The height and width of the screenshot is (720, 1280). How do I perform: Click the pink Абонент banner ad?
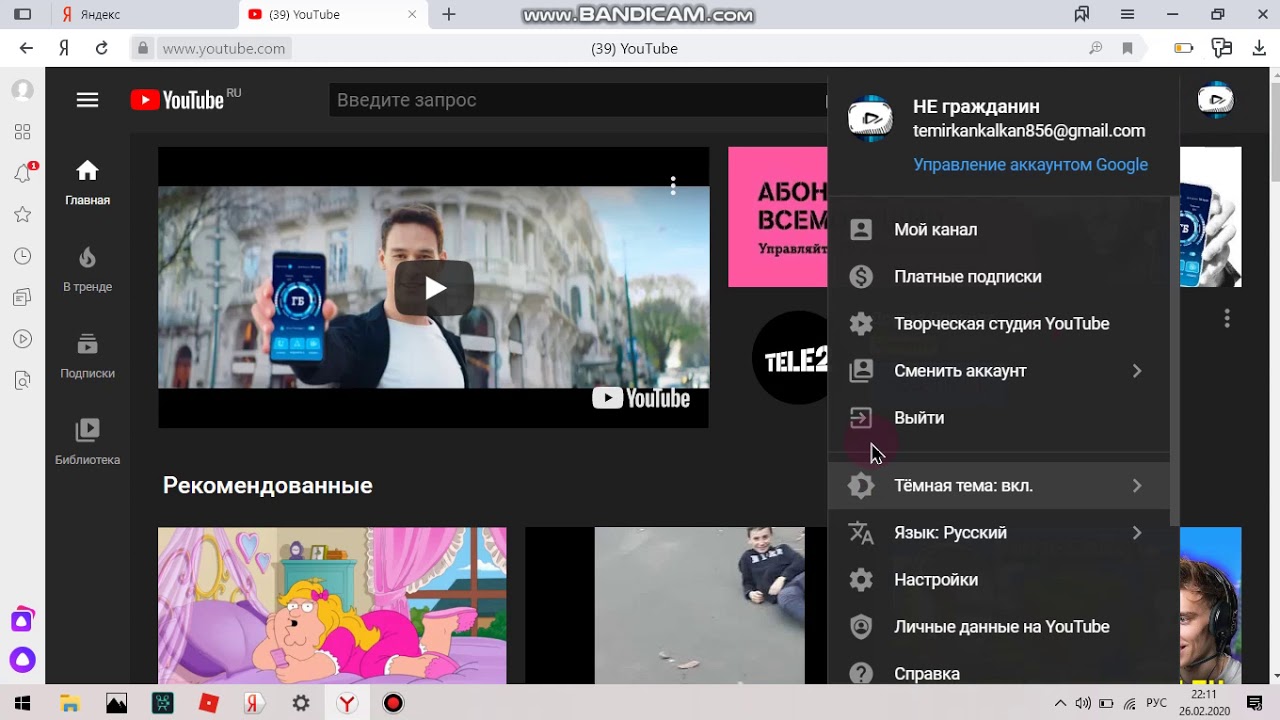(778, 217)
